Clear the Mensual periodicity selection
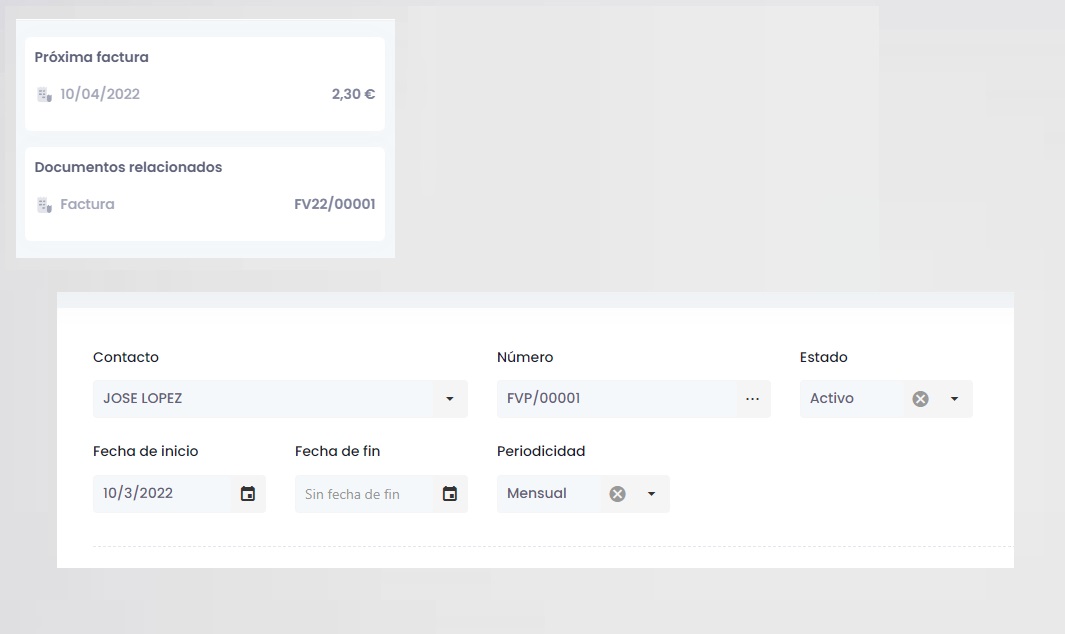1065x634 pixels. 617,494
